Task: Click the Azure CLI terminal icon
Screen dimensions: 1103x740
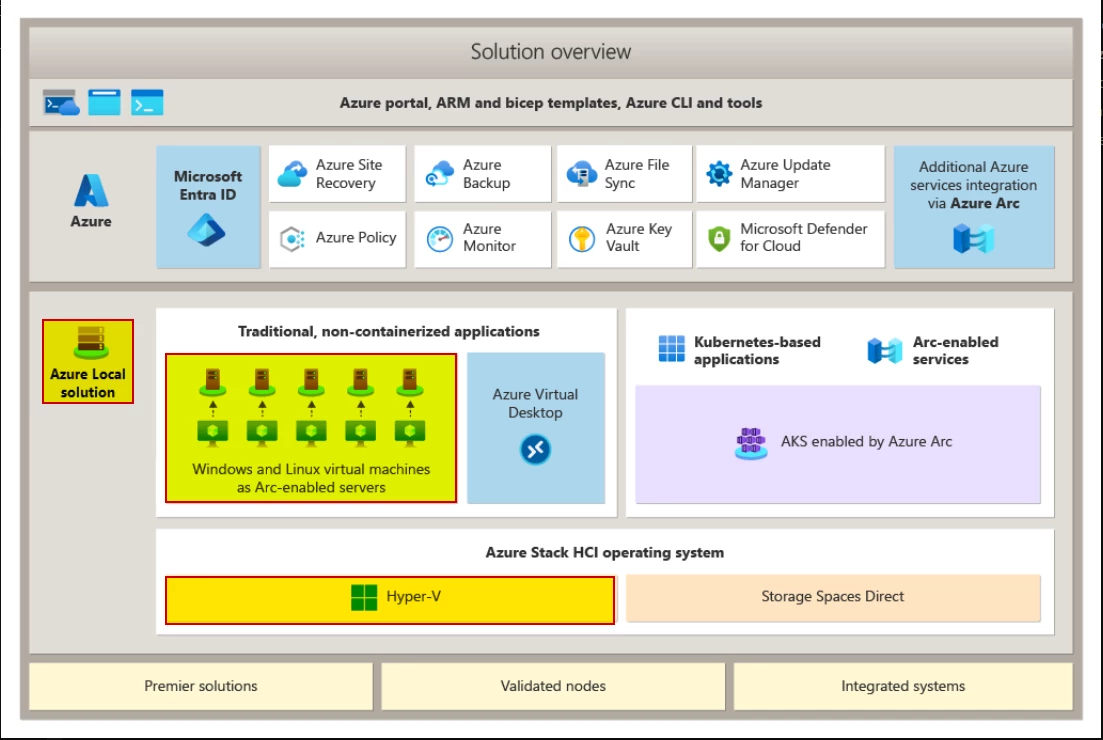Action: point(147,103)
